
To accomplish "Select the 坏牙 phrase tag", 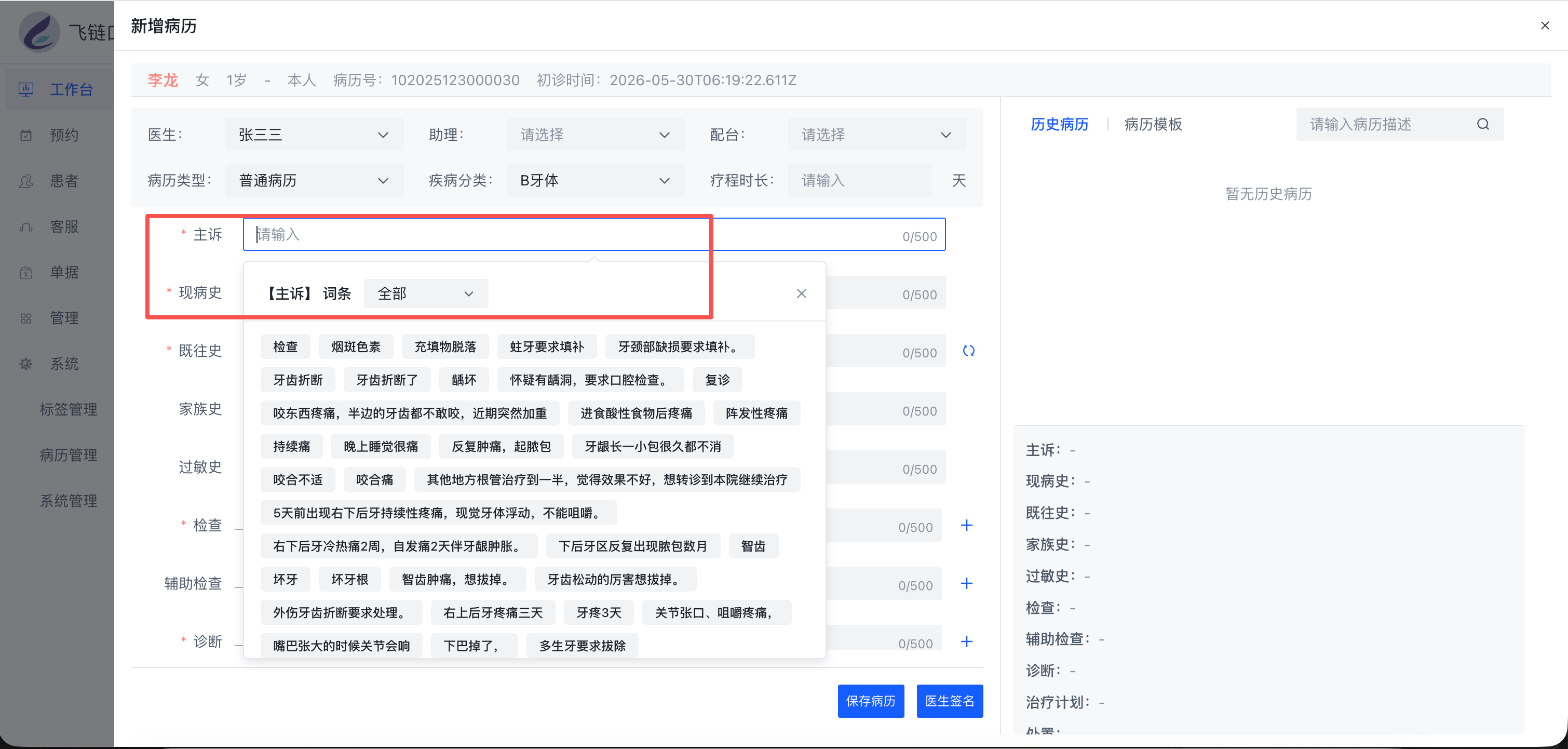I will pos(285,579).
